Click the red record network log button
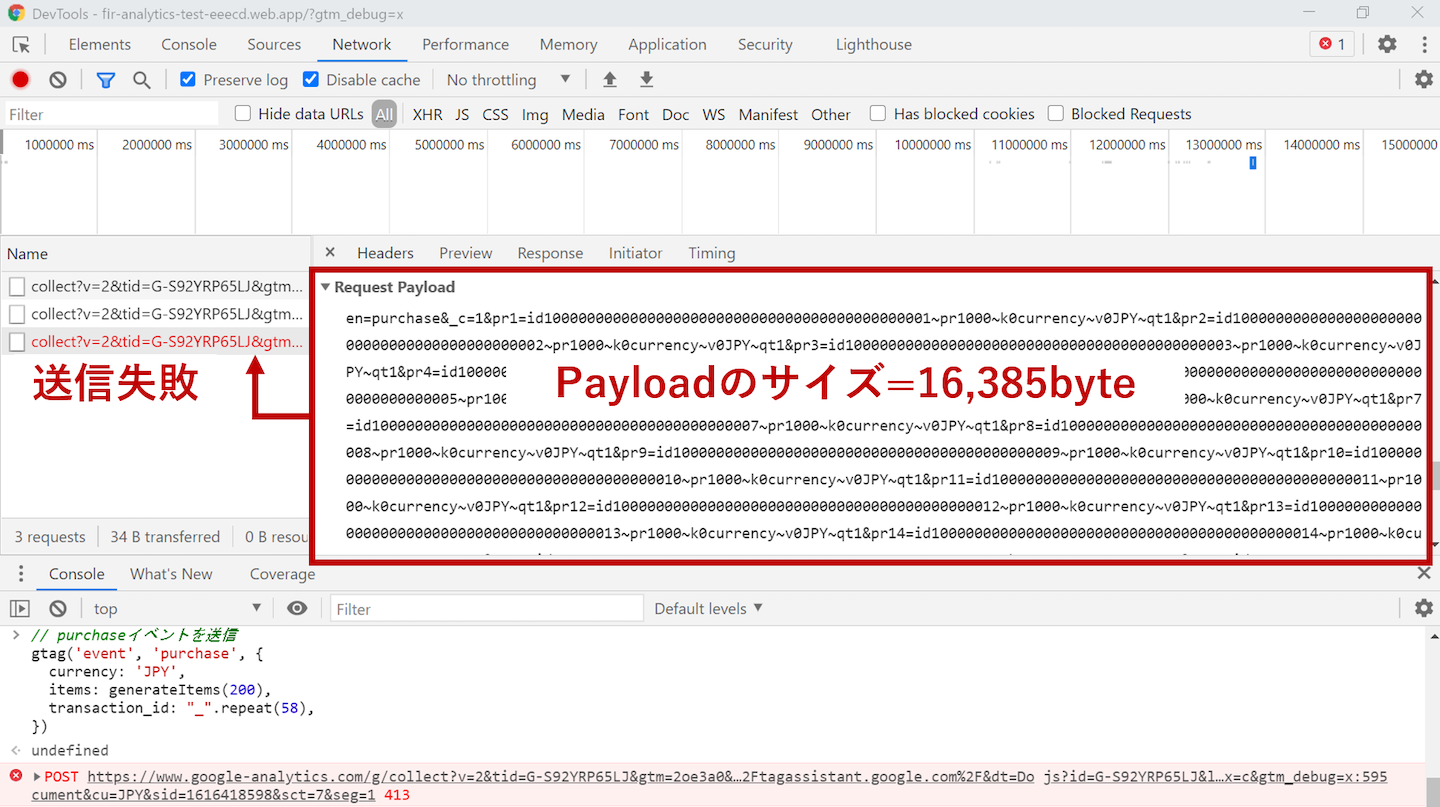 pyautogui.click(x=20, y=80)
